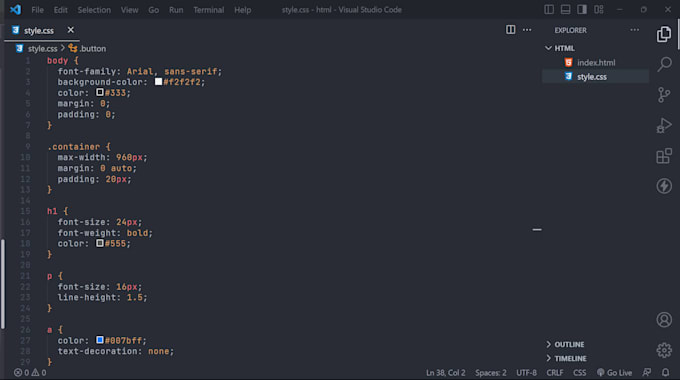Open the Edit menu
The height and width of the screenshot is (380, 680).
click(60, 10)
